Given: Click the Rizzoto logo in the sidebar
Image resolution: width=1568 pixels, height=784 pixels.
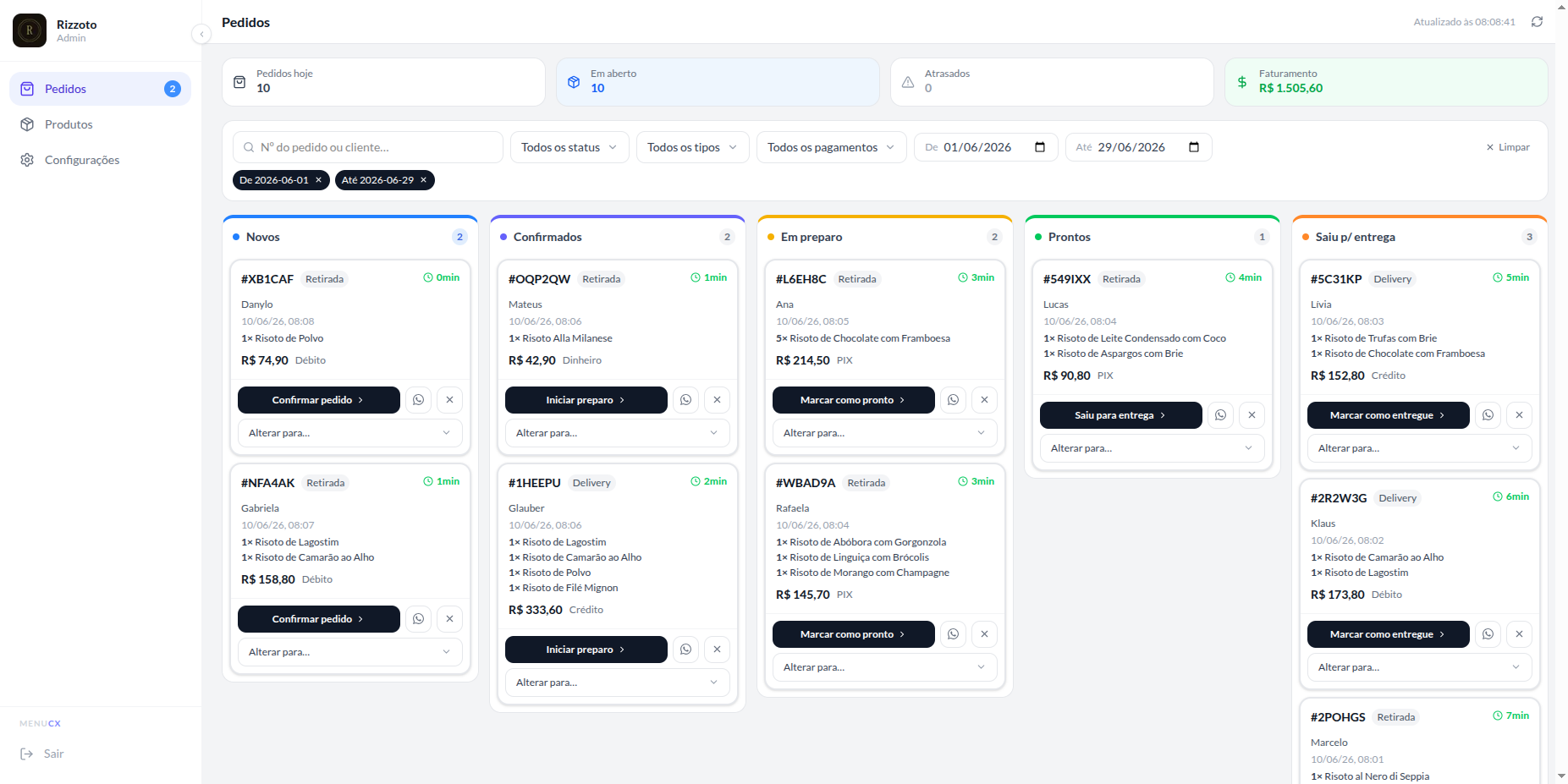Looking at the screenshot, I should point(30,30).
